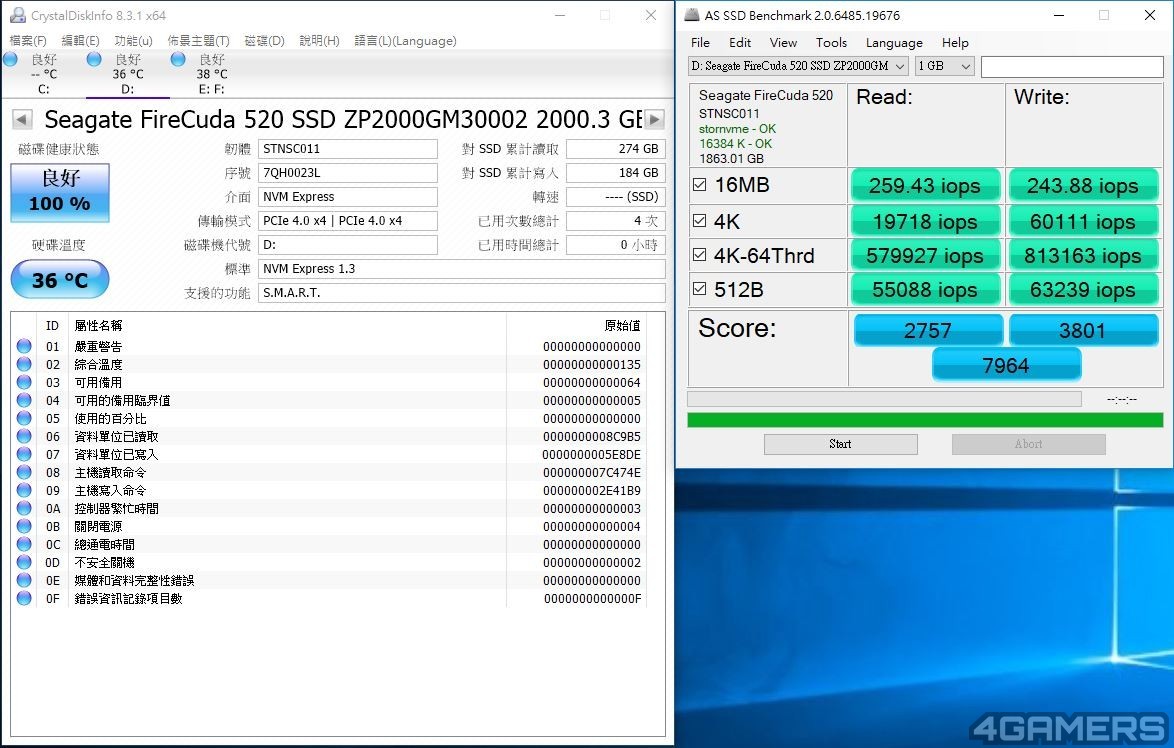
Task: Click status icon for attribute 05 使用的百分比
Action: [24, 418]
